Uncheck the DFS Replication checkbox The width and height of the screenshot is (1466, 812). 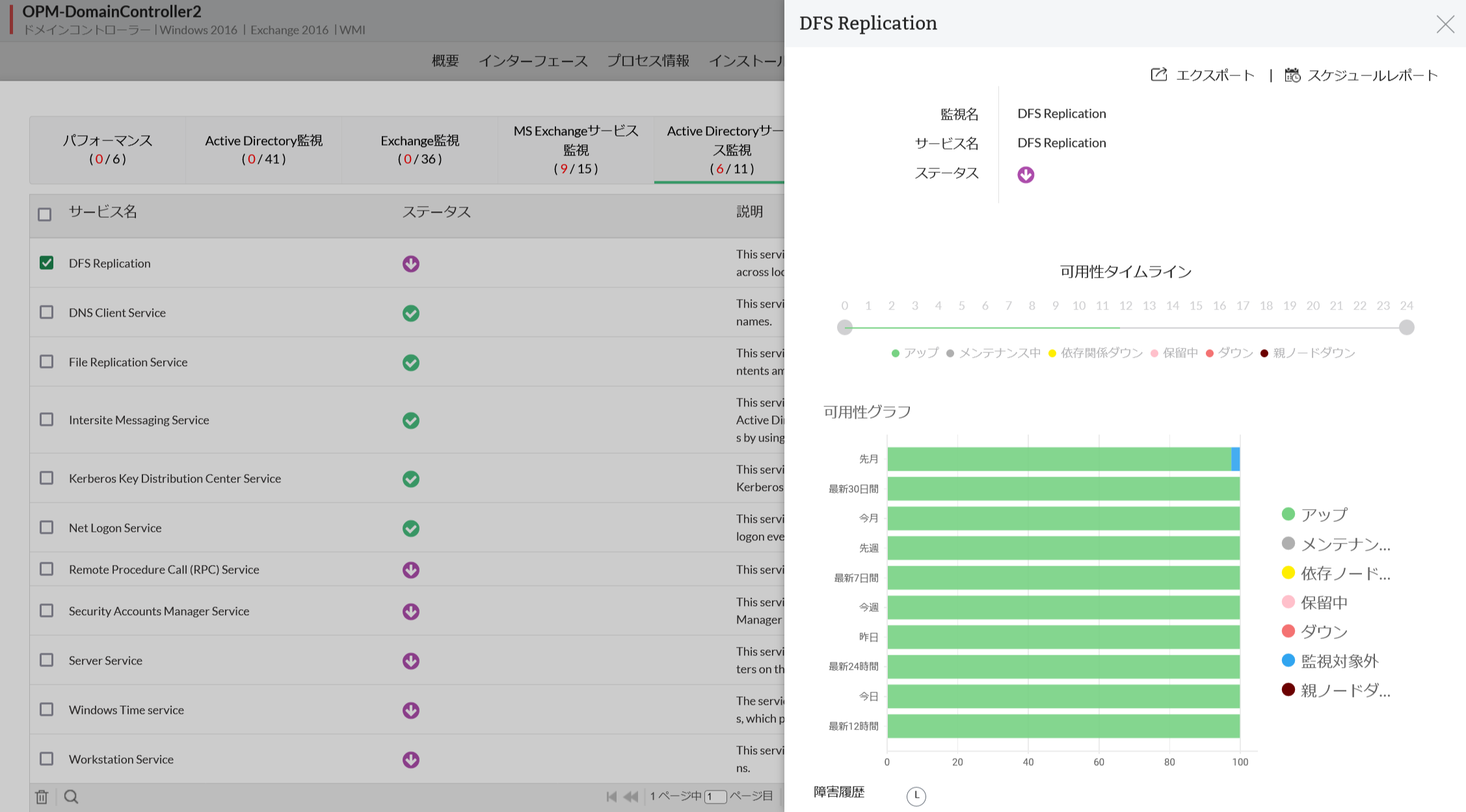pyautogui.click(x=46, y=263)
